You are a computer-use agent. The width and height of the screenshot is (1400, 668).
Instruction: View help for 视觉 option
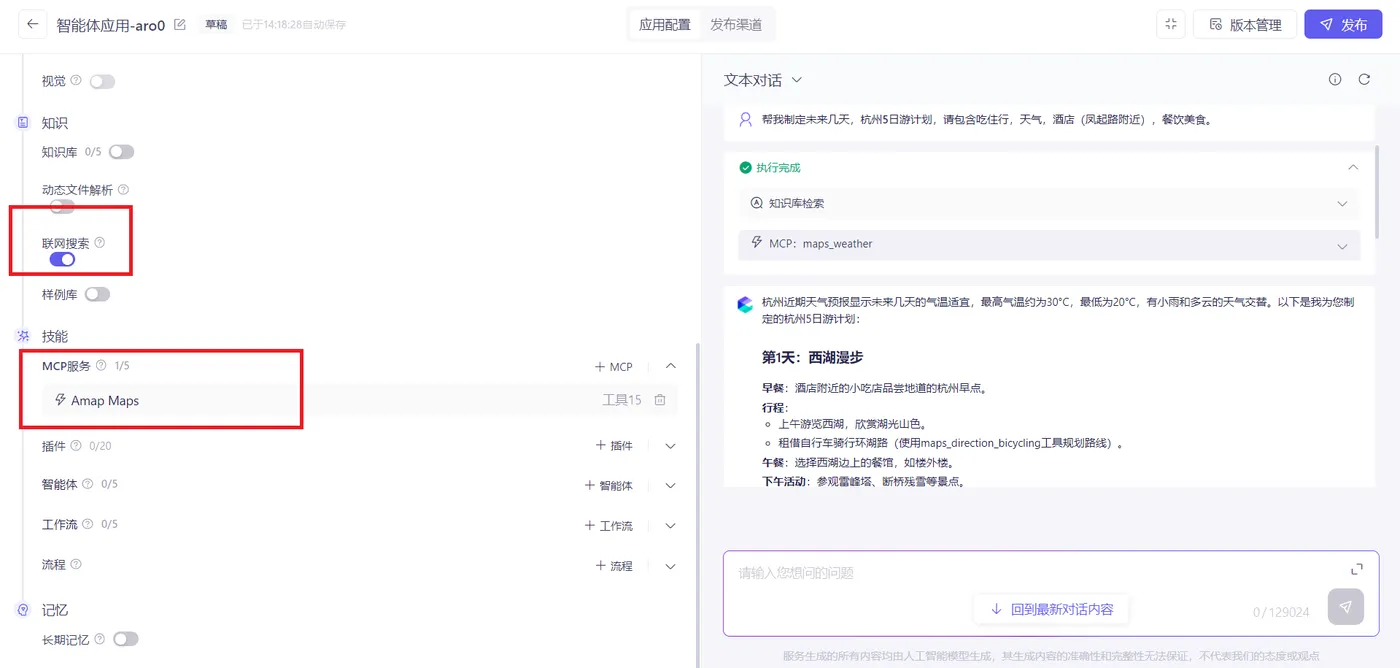click(x=76, y=80)
